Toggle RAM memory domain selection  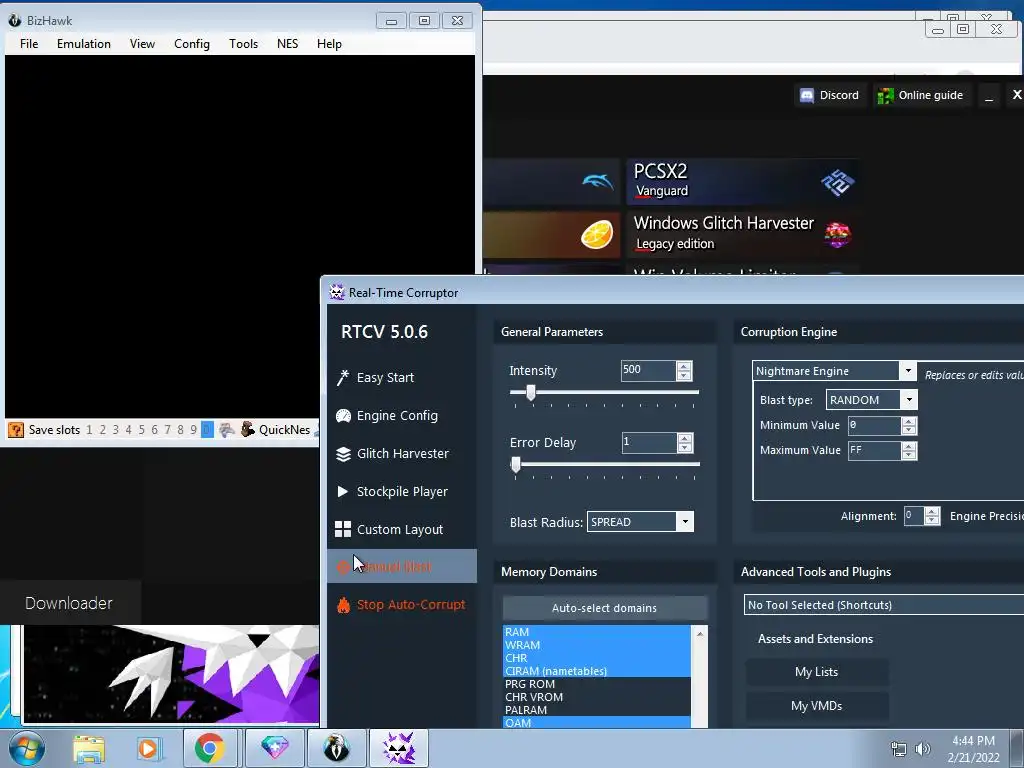(596, 632)
